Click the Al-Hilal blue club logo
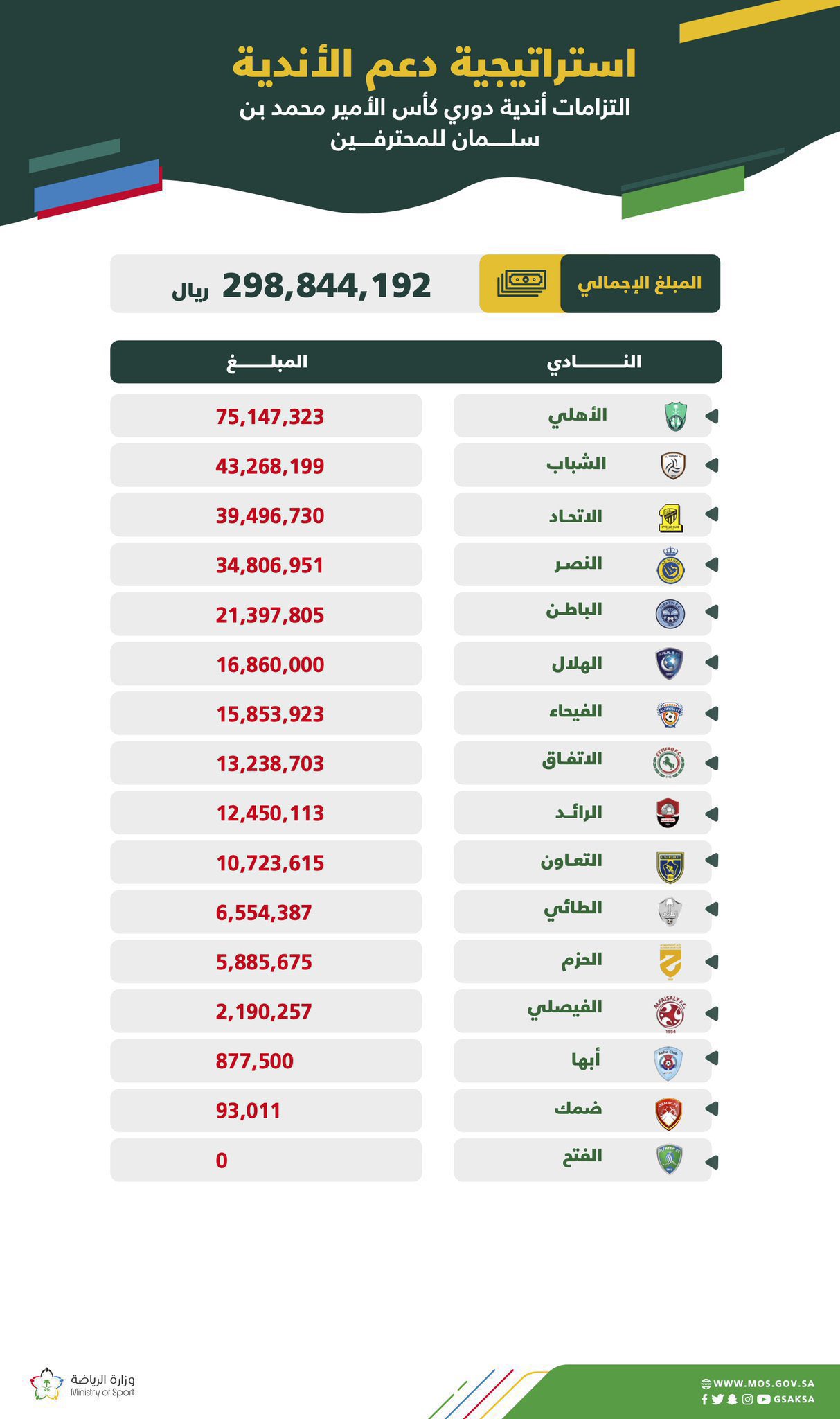 [670, 664]
